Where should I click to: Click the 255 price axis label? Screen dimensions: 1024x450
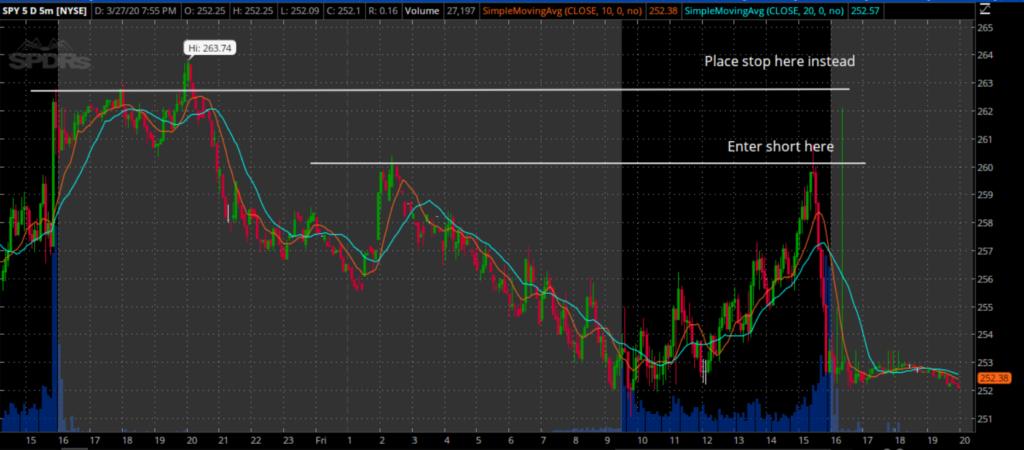coord(986,308)
